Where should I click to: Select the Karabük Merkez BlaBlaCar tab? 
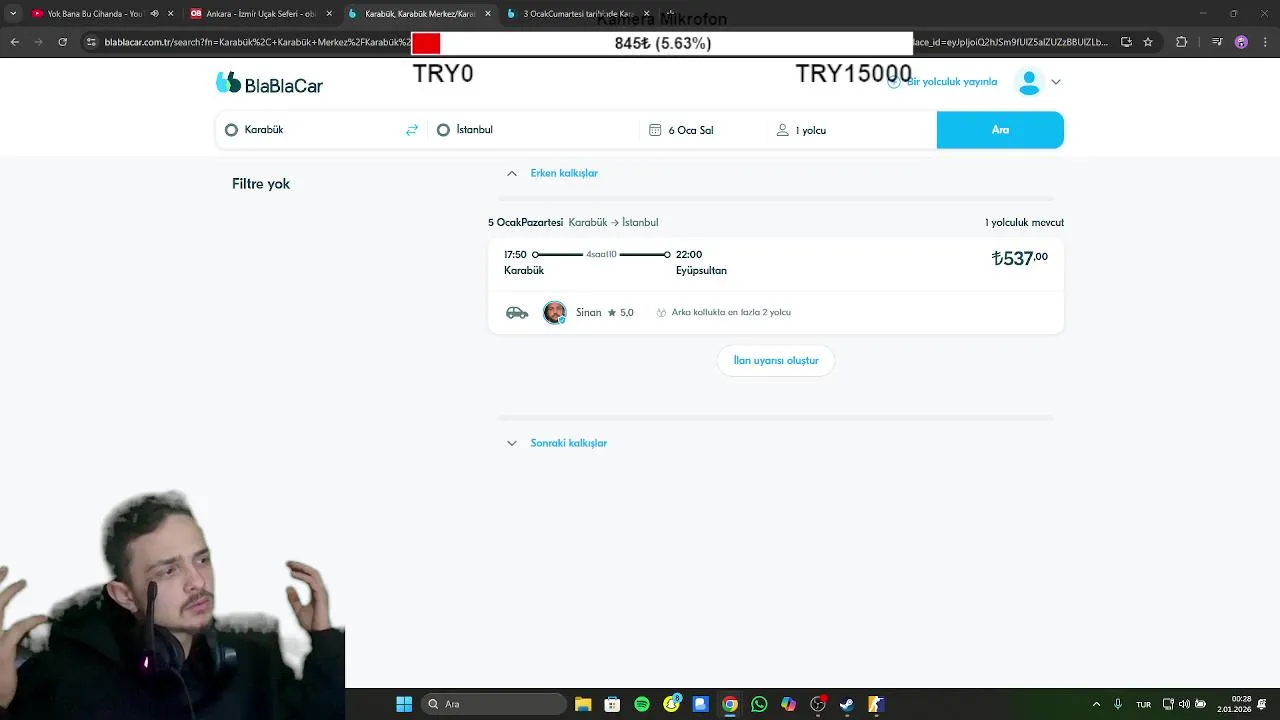(x=420, y=14)
